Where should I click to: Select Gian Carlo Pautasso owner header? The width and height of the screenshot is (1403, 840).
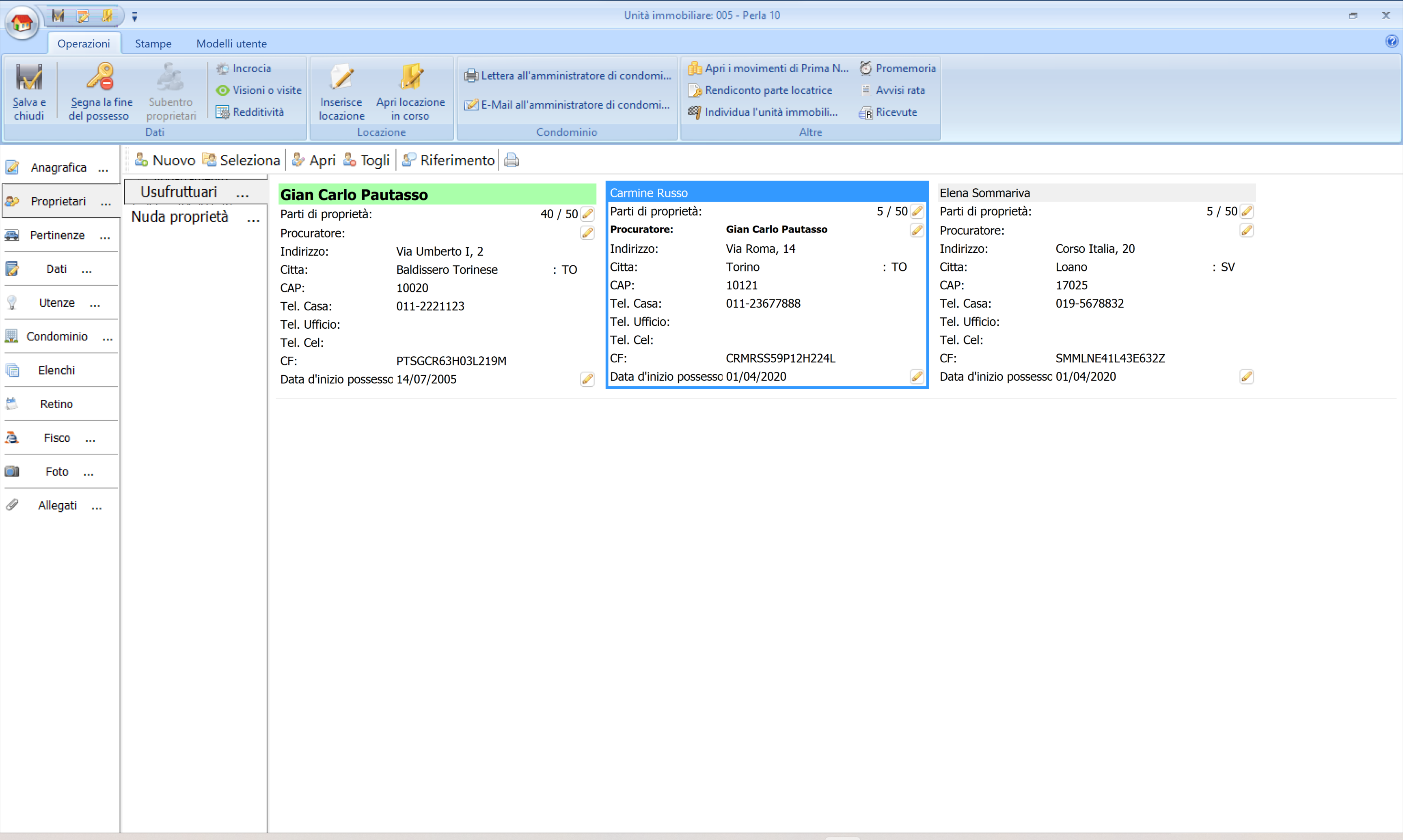437,194
